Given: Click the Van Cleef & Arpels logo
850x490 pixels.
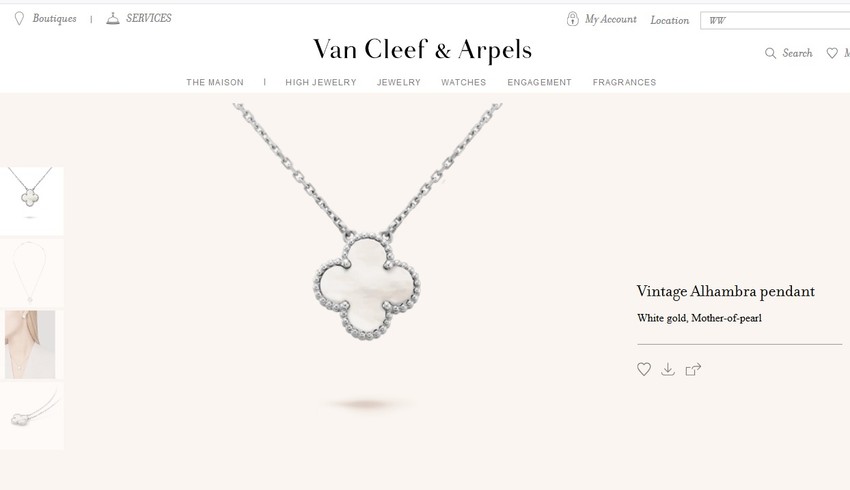Looking at the screenshot, I should tap(422, 50).
